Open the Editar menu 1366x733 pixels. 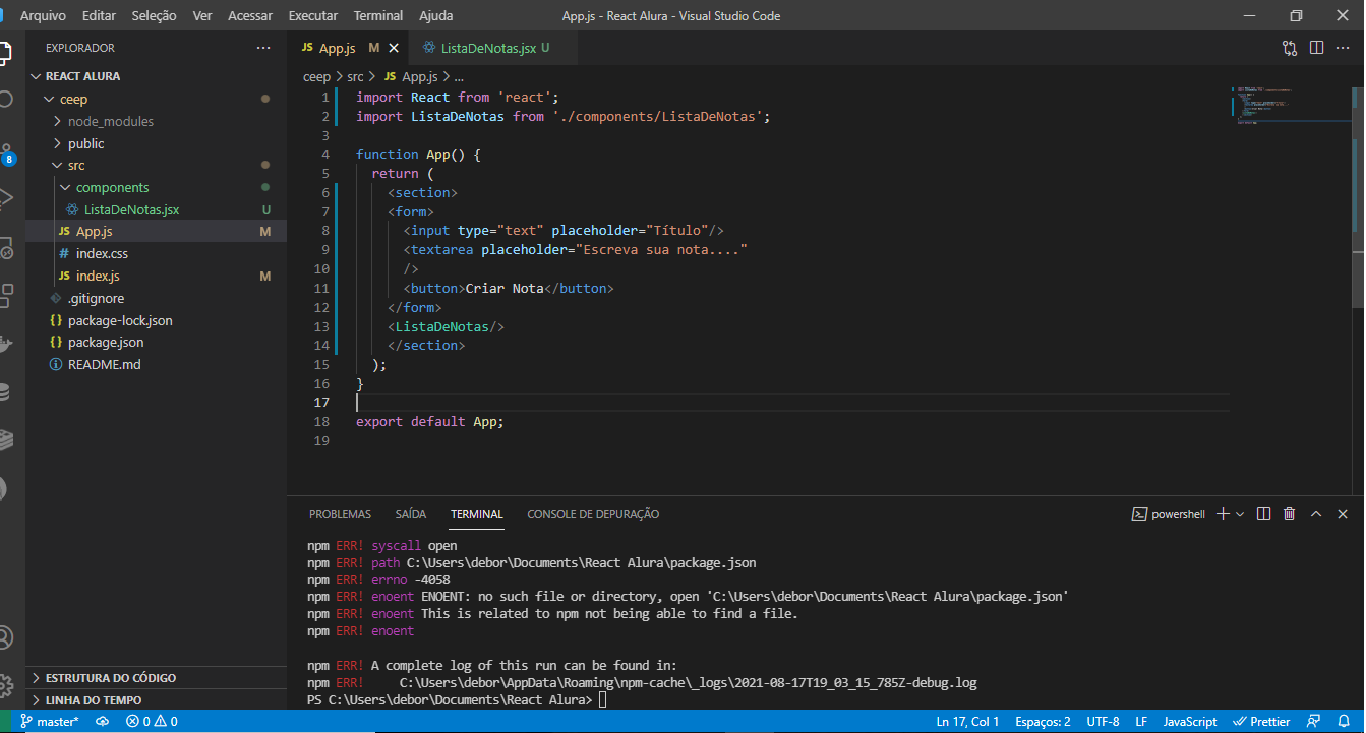(99, 15)
